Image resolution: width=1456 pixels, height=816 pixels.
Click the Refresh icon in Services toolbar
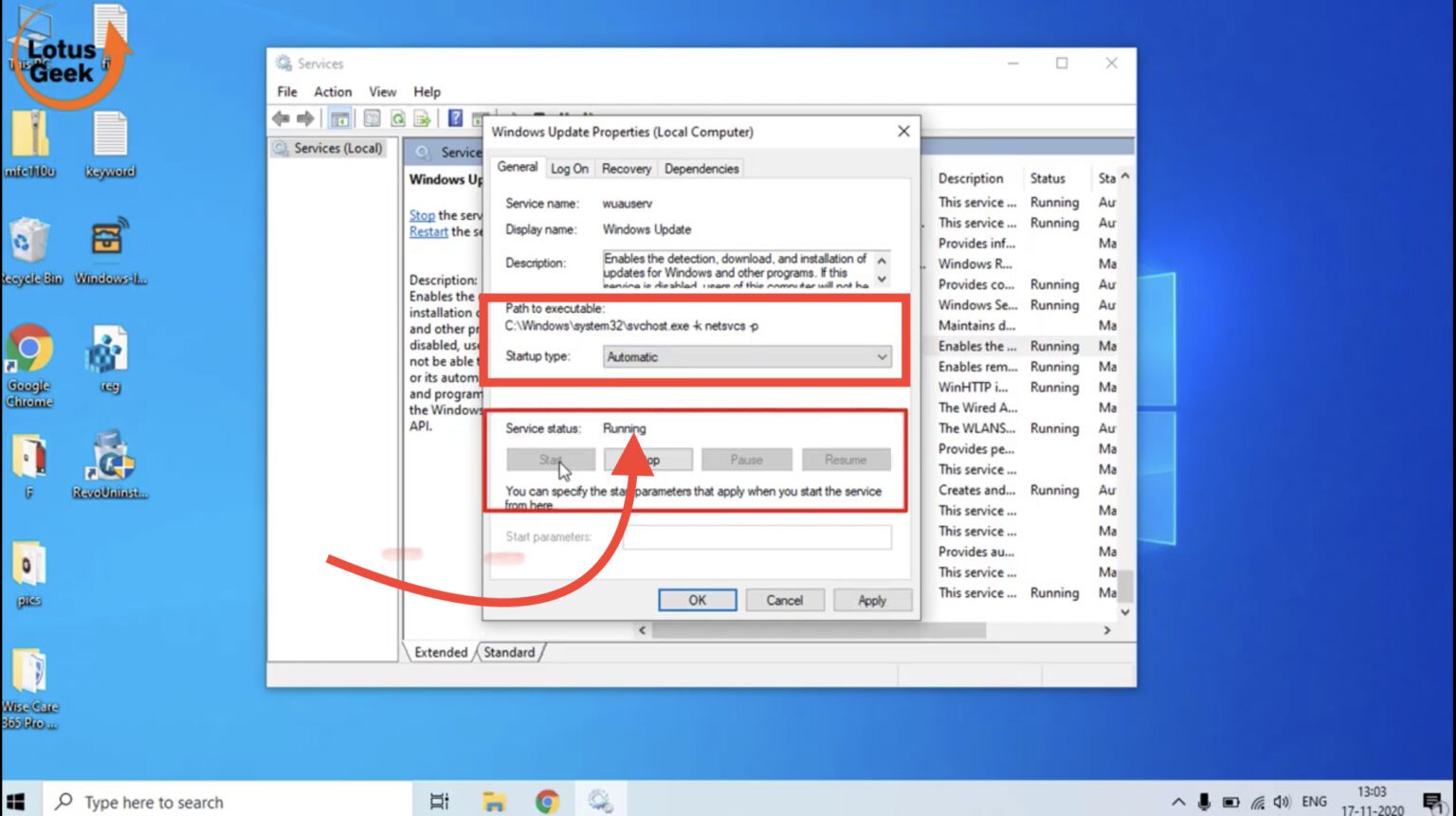pyautogui.click(x=398, y=118)
